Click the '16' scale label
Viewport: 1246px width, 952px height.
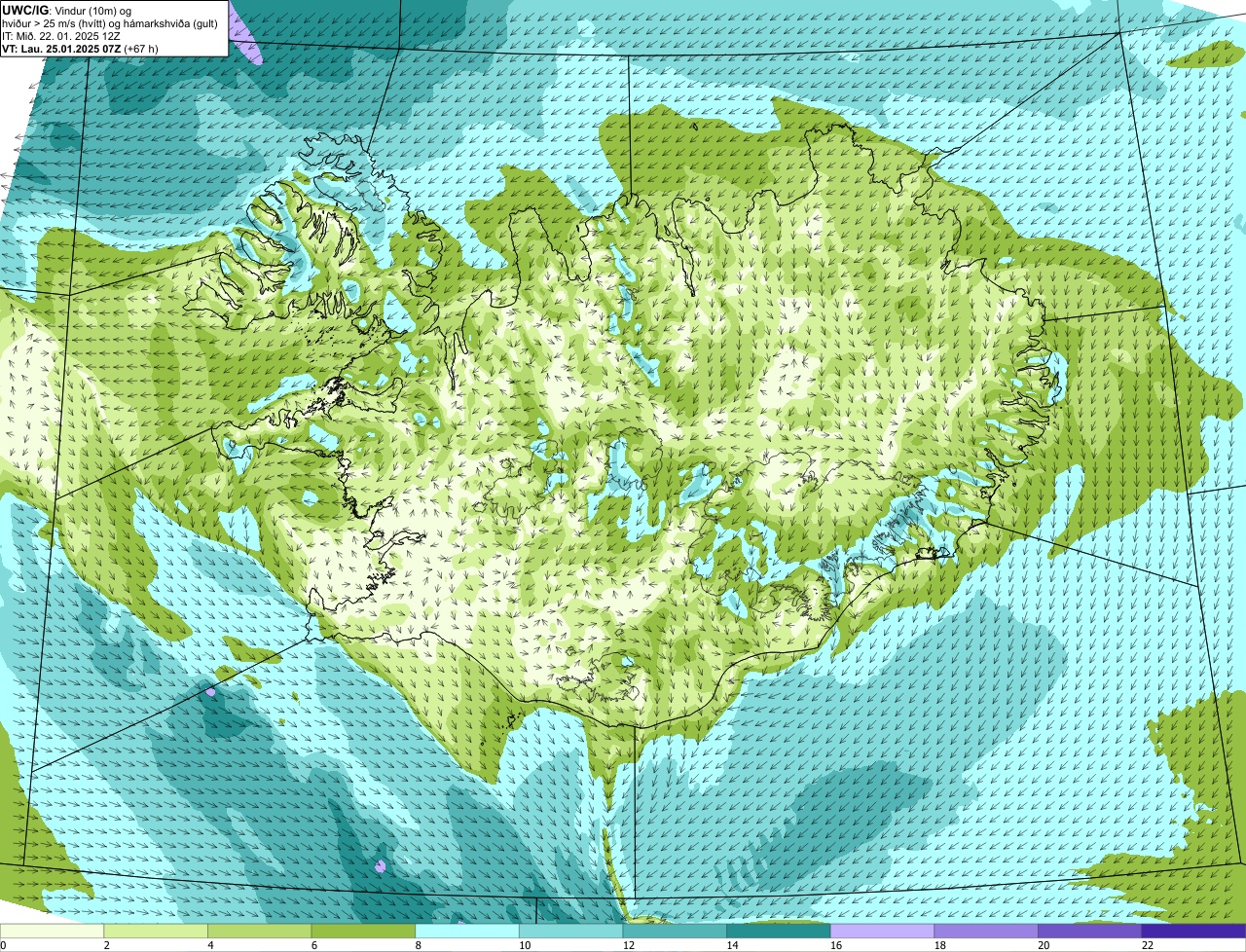tap(835, 945)
